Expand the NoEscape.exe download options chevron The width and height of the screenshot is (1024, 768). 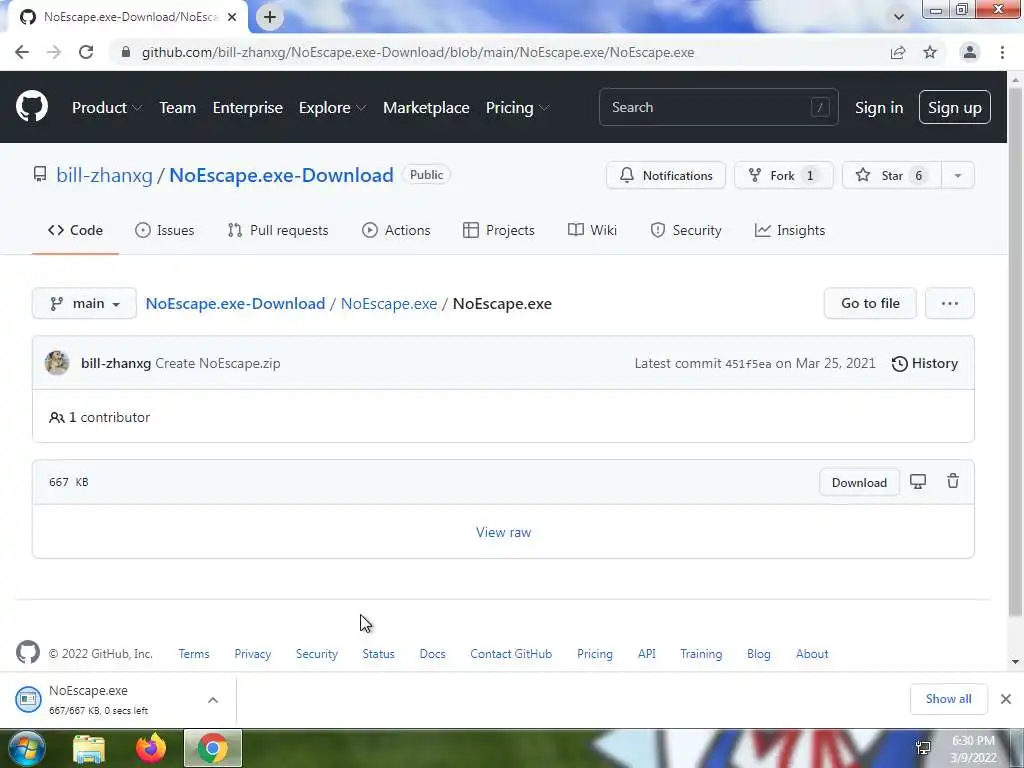213,700
